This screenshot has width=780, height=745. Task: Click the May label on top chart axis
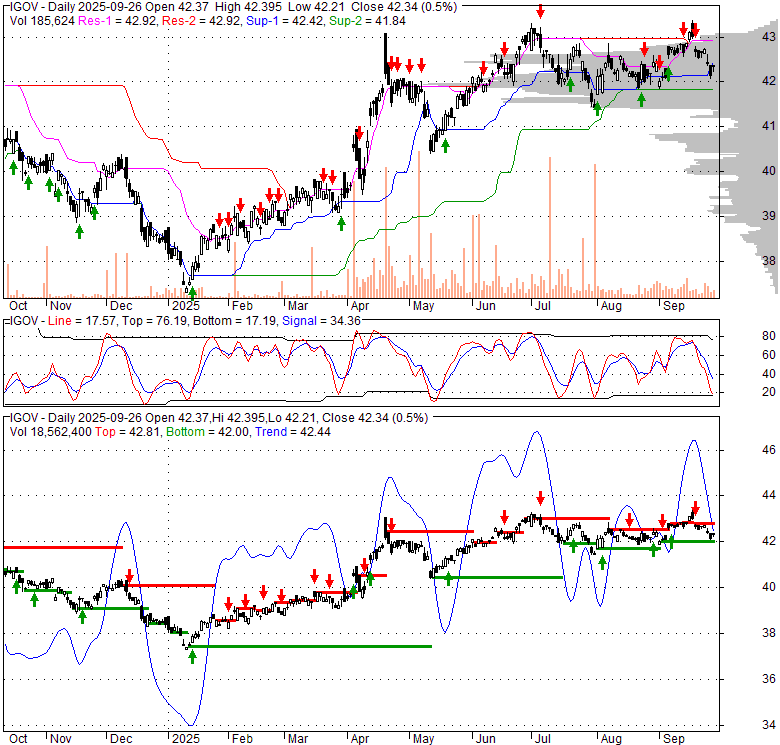pyautogui.click(x=423, y=306)
